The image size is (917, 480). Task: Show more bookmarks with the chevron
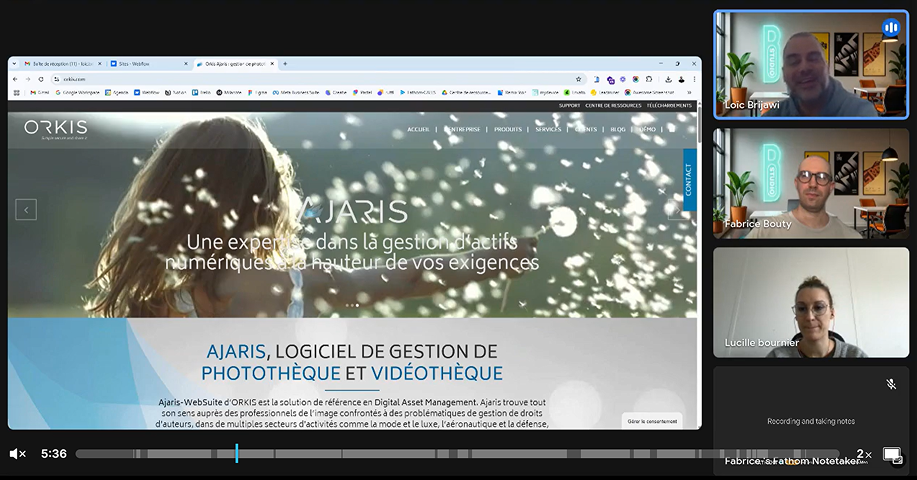689,92
